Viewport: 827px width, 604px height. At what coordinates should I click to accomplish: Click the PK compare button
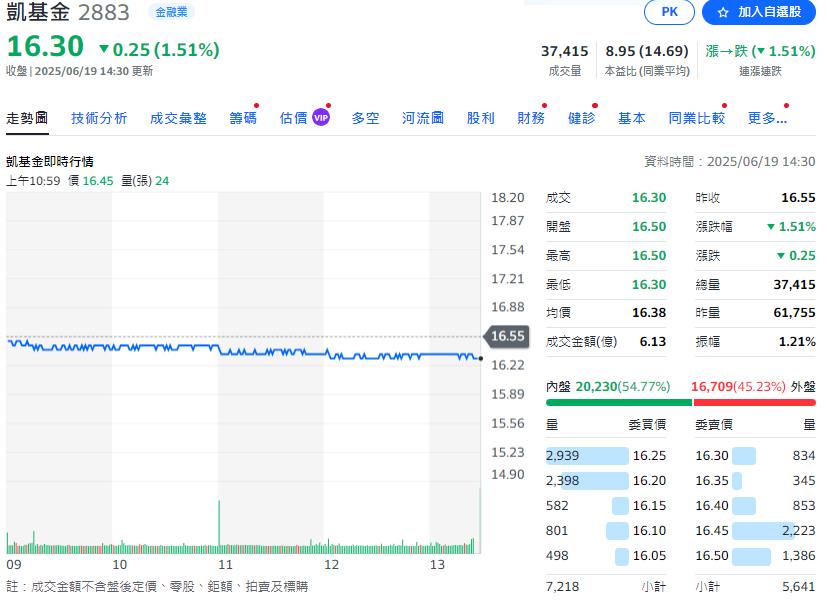(669, 12)
